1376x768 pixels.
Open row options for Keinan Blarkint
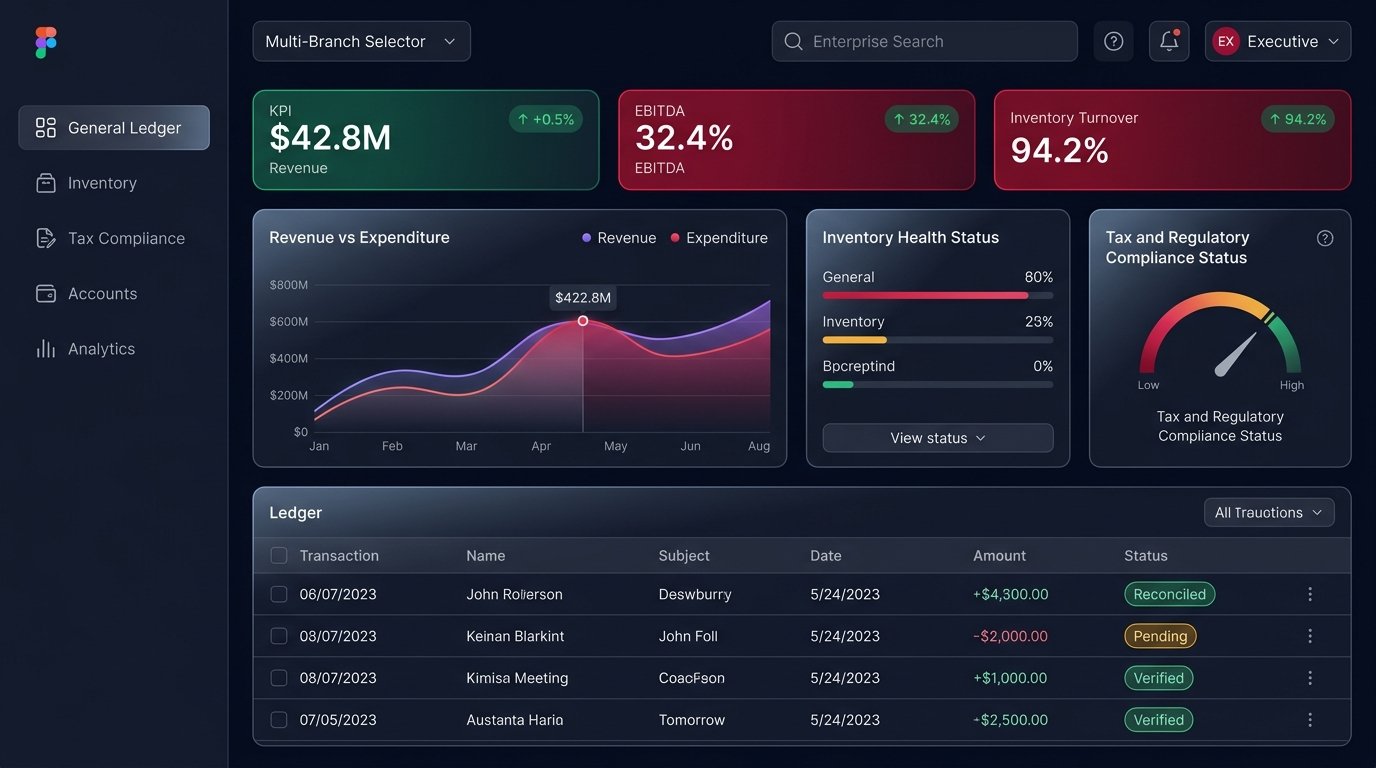1310,636
